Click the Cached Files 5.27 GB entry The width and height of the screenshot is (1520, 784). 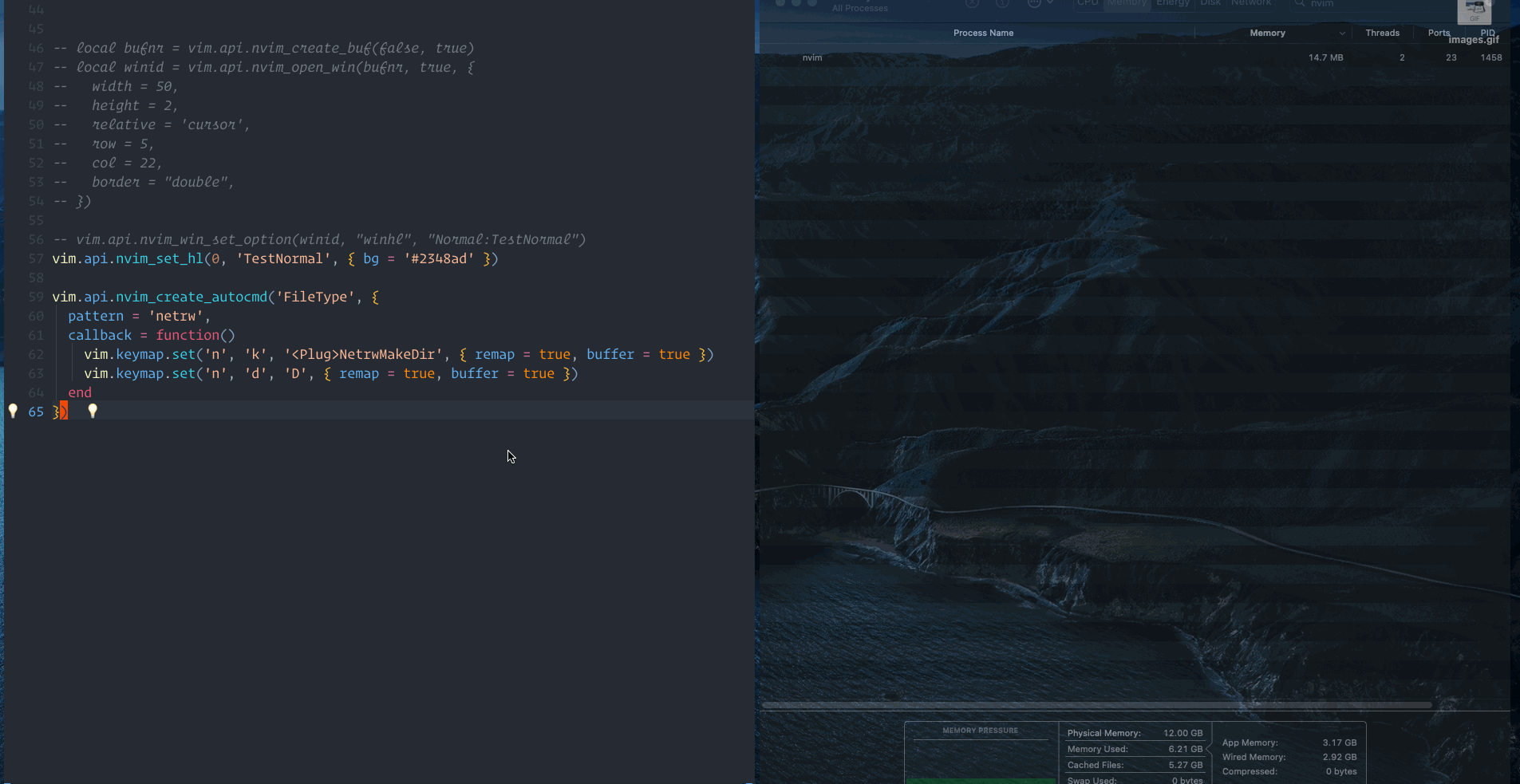coord(1135,765)
